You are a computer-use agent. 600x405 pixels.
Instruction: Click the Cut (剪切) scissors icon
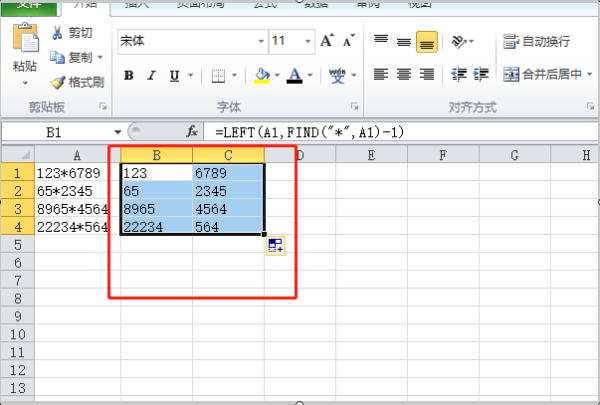pyautogui.click(x=59, y=34)
